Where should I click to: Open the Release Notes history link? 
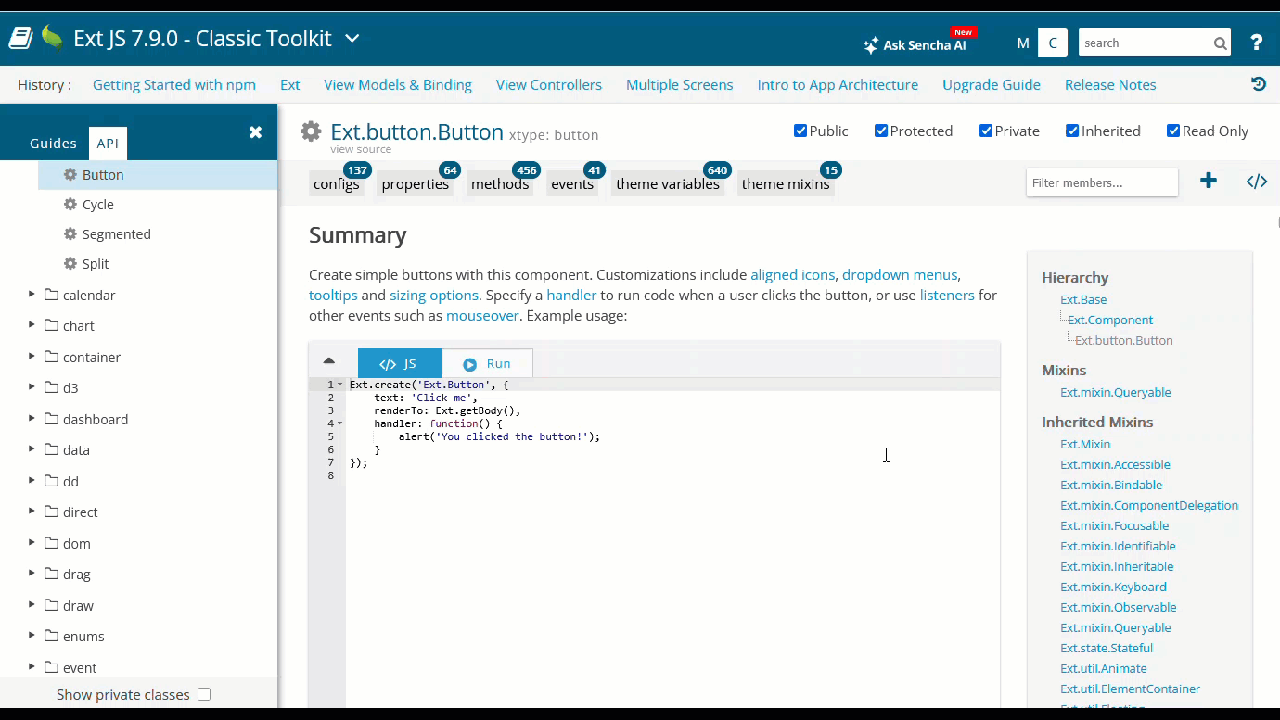(x=1111, y=85)
